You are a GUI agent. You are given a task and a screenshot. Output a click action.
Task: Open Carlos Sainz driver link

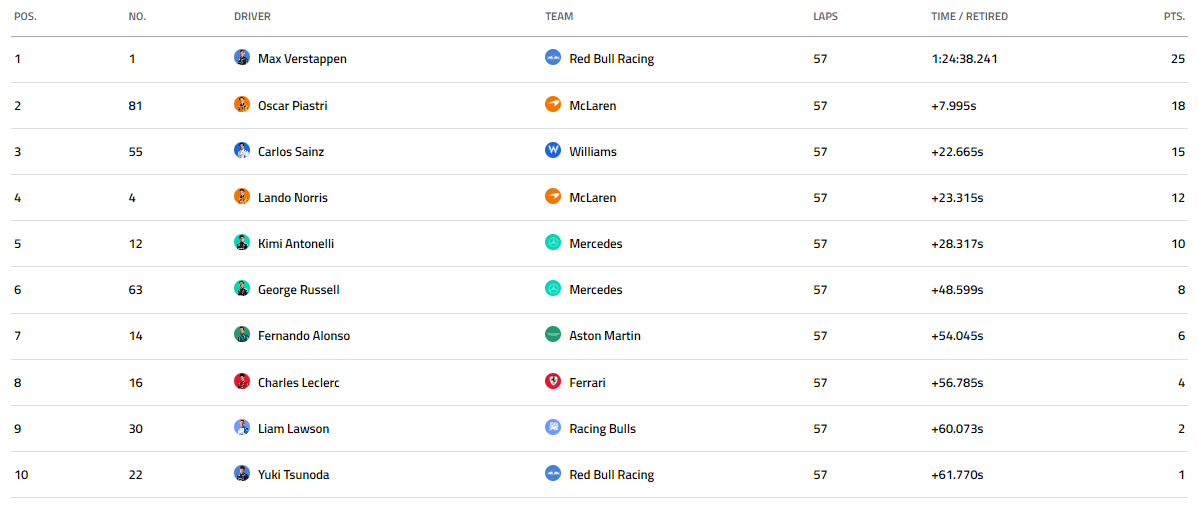(x=291, y=151)
